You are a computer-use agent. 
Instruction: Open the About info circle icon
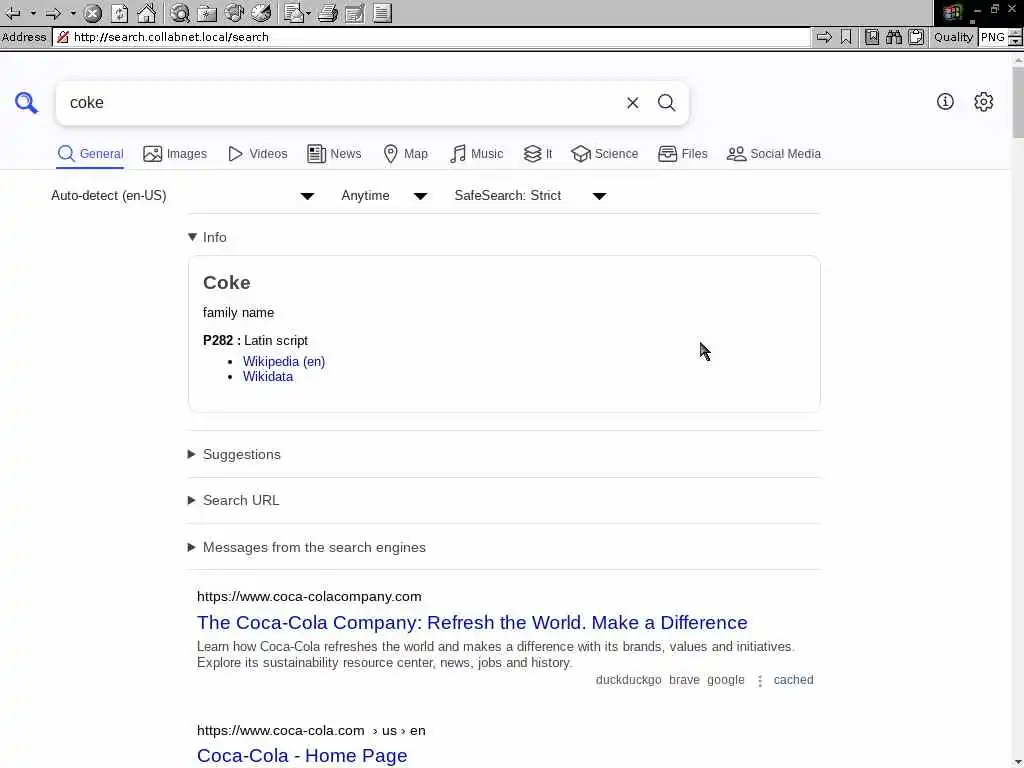point(945,101)
